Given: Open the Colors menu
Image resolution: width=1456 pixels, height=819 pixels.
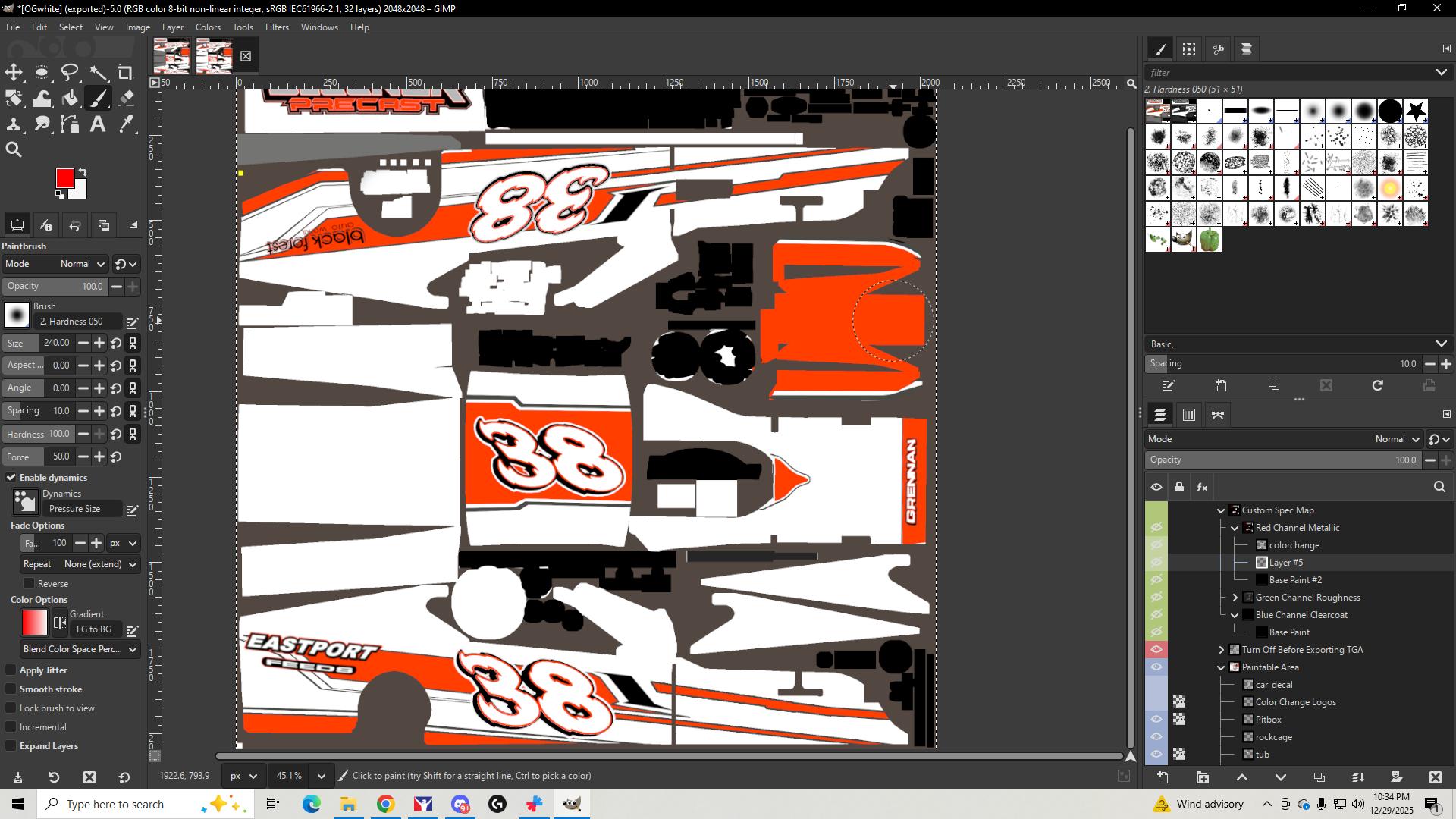Looking at the screenshot, I should 208,27.
